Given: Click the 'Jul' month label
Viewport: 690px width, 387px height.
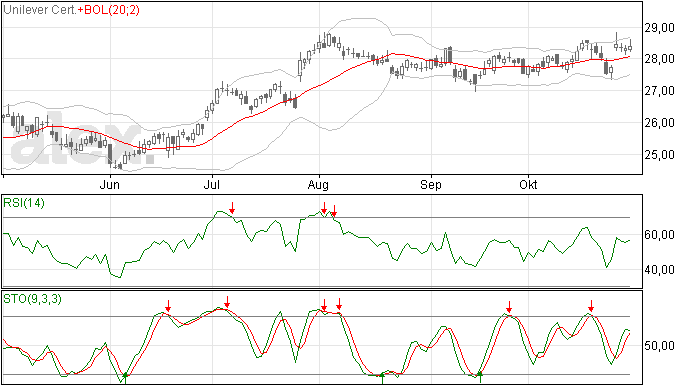Looking at the screenshot, I should [211, 184].
